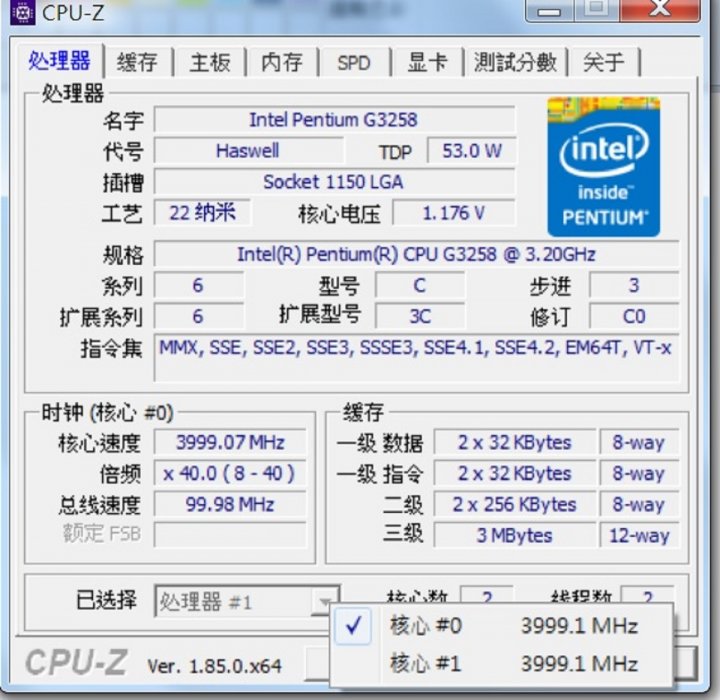This screenshot has width=720, height=700.
Task: Switch to the 显卡 tab
Action: [x=428, y=62]
